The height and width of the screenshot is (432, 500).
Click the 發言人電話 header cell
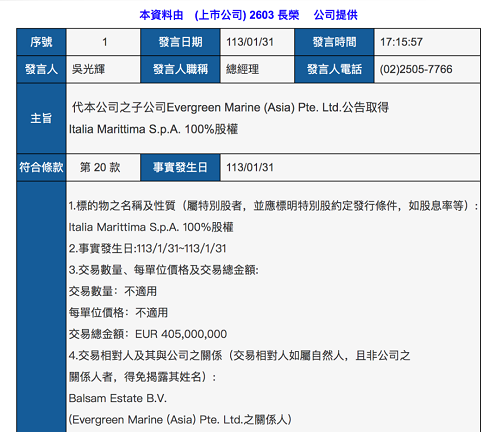tap(334, 69)
